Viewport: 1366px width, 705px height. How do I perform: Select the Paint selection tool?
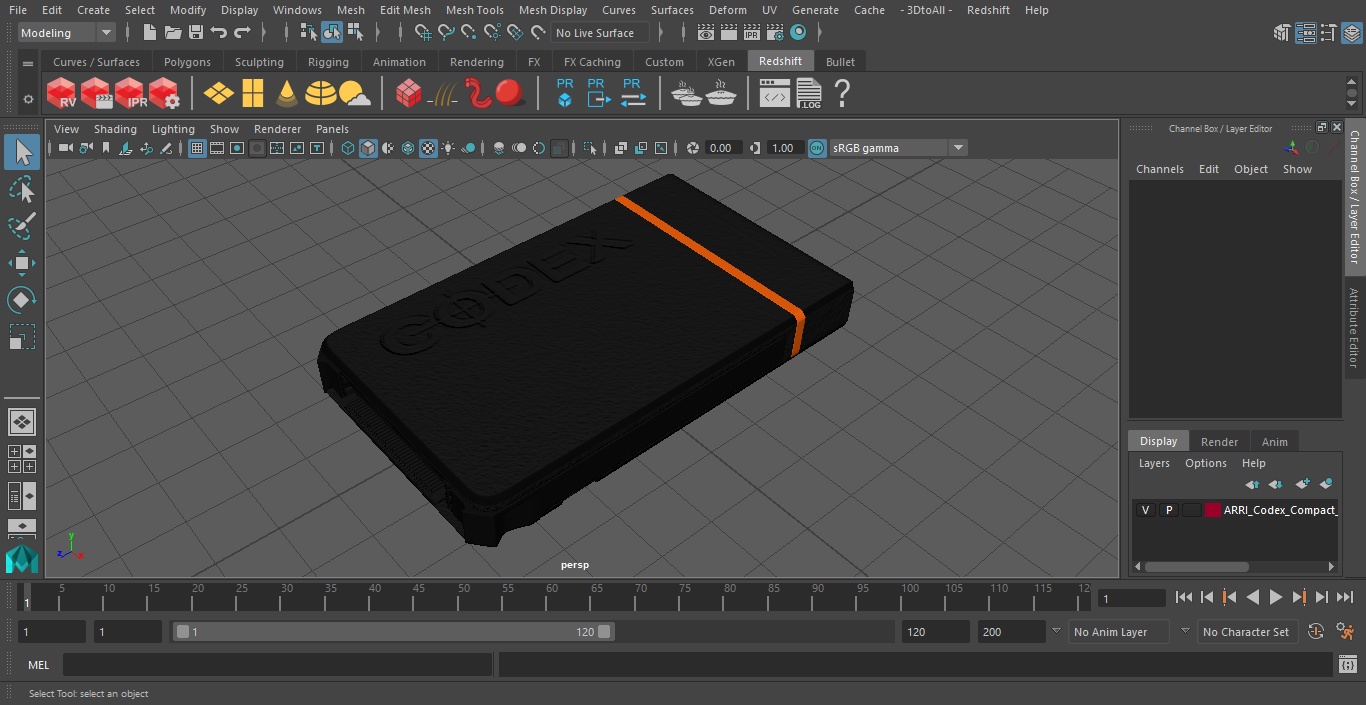pyautogui.click(x=21, y=226)
